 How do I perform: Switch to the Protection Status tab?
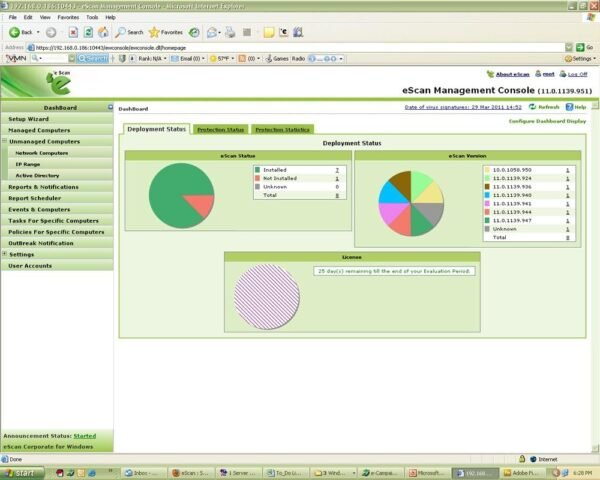220,129
